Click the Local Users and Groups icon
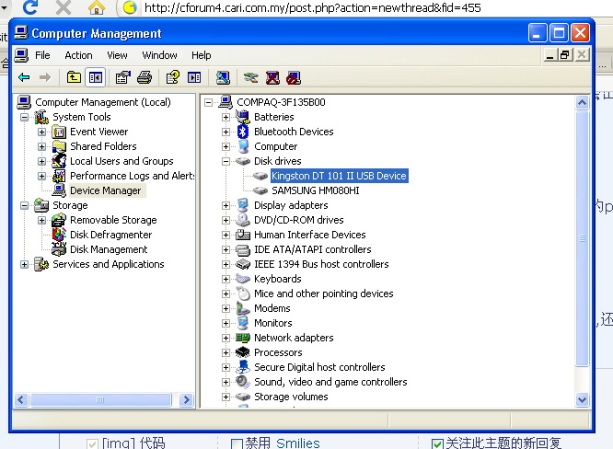The height and width of the screenshot is (449, 613). (59, 161)
